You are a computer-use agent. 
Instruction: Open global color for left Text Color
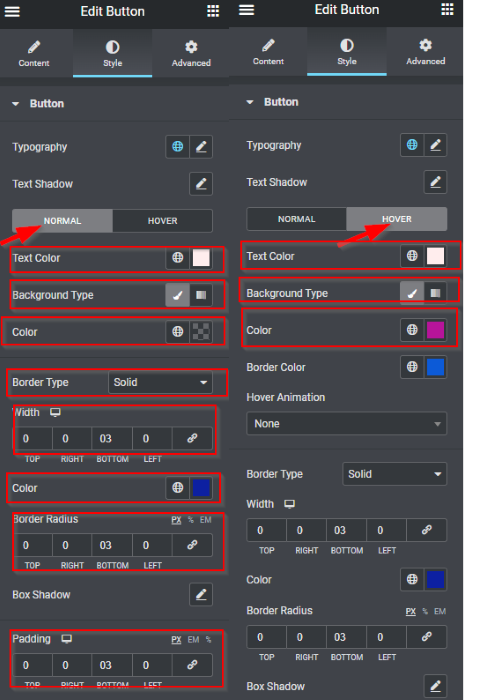pos(177,258)
